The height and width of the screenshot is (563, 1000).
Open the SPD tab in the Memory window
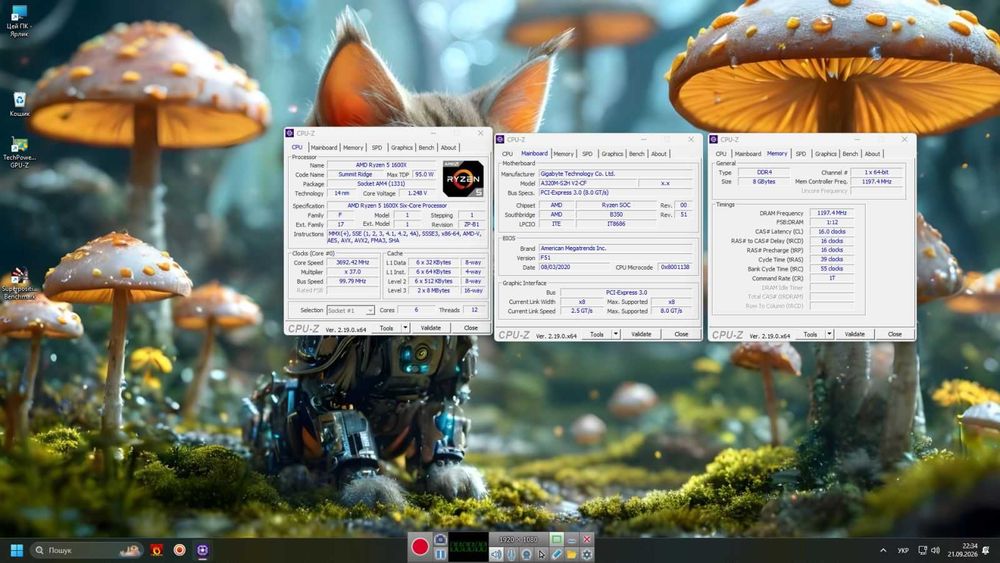click(801, 154)
